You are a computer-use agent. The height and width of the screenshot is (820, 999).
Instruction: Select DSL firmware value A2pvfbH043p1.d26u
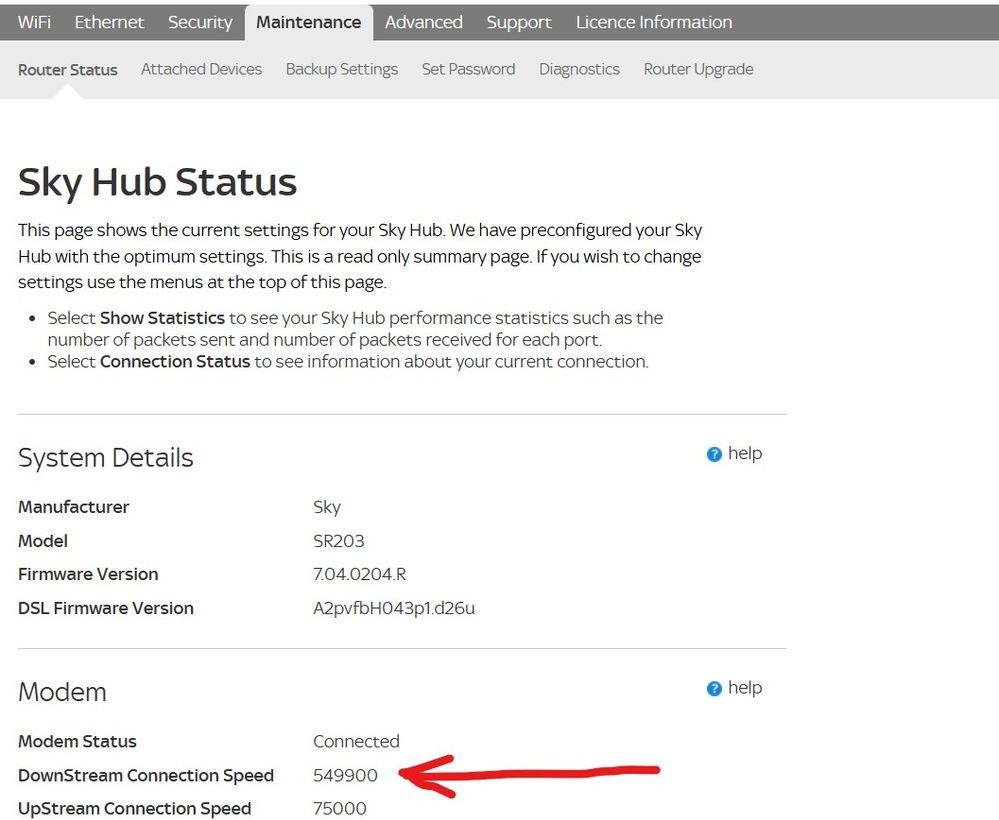click(x=394, y=608)
